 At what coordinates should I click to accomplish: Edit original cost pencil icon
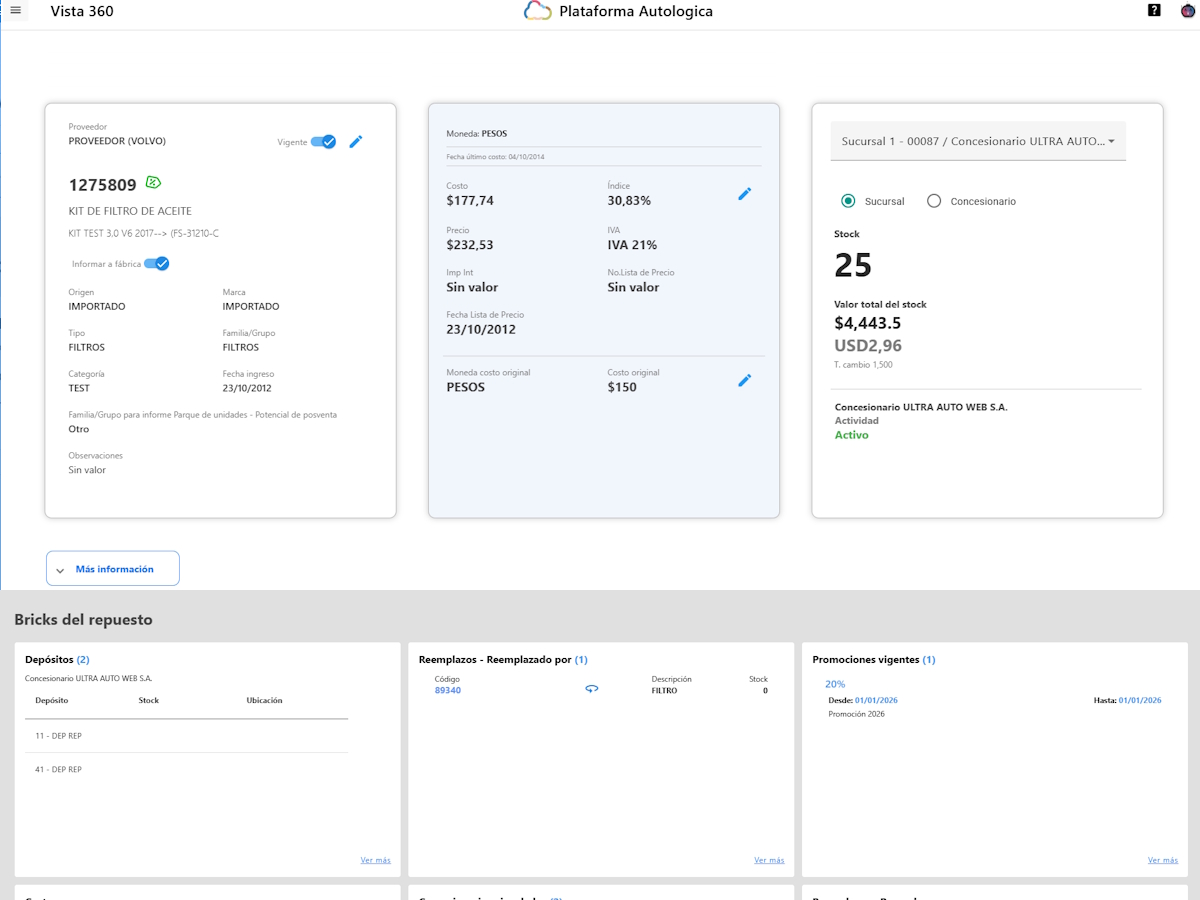tap(744, 381)
